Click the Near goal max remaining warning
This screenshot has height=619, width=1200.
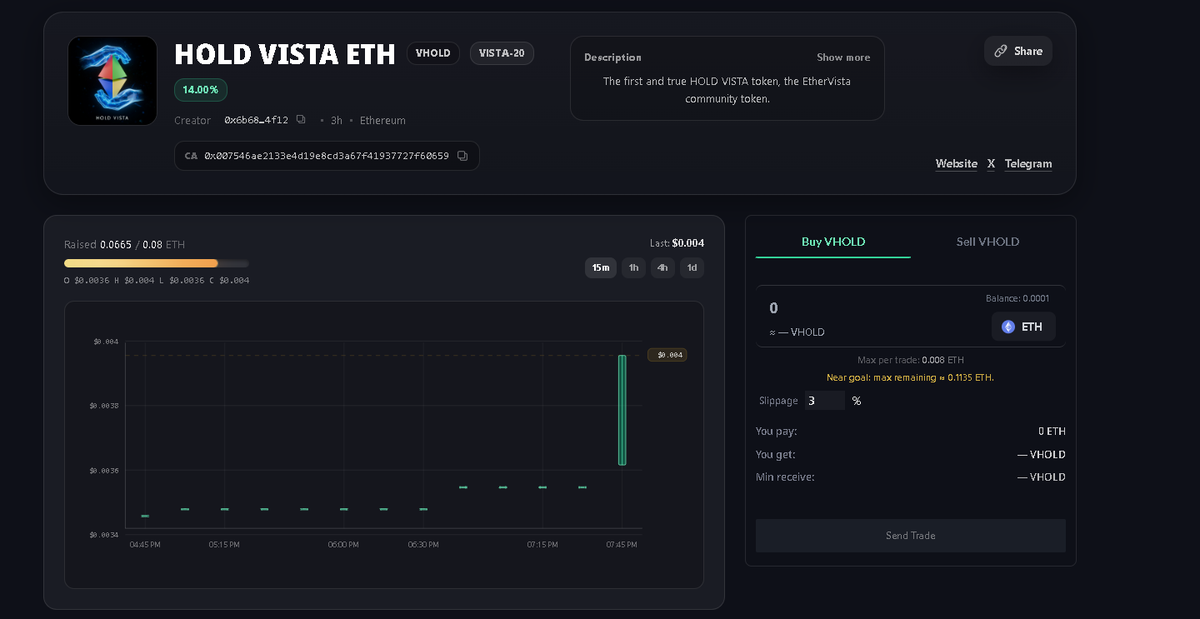[x=911, y=378]
